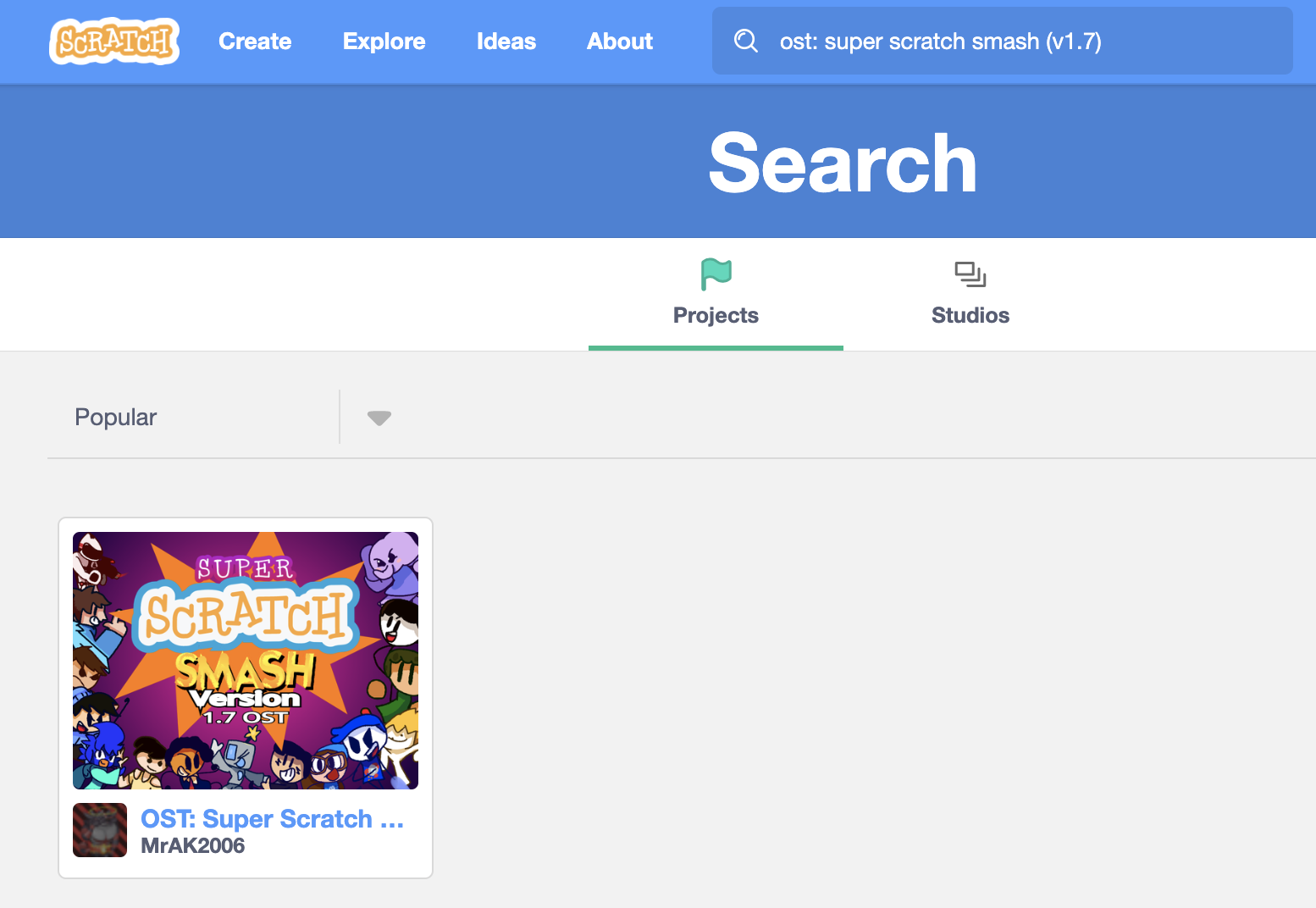
Task: Click the magnifying glass search icon
Action: [x=745, y=41]
